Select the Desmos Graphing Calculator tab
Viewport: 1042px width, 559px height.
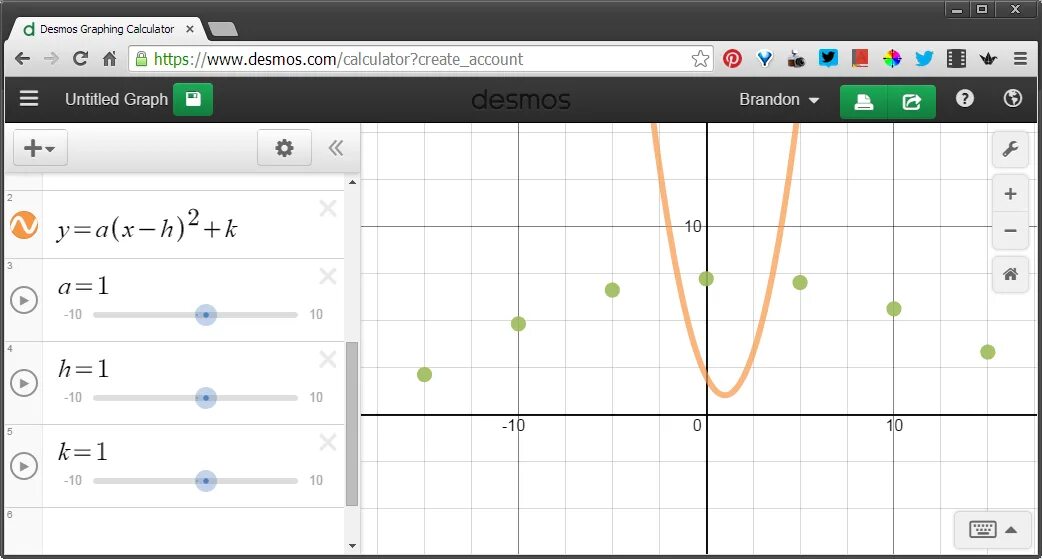tap(106, 29)
